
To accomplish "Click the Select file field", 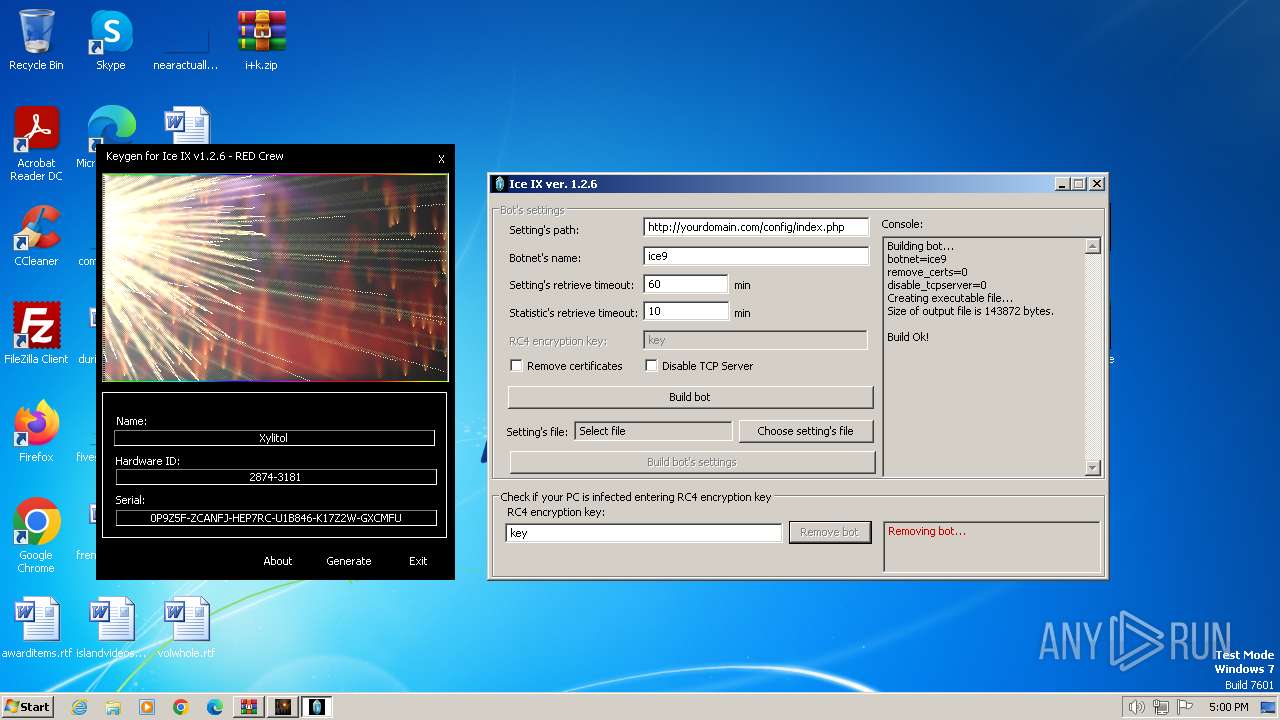I will [653, 431].
